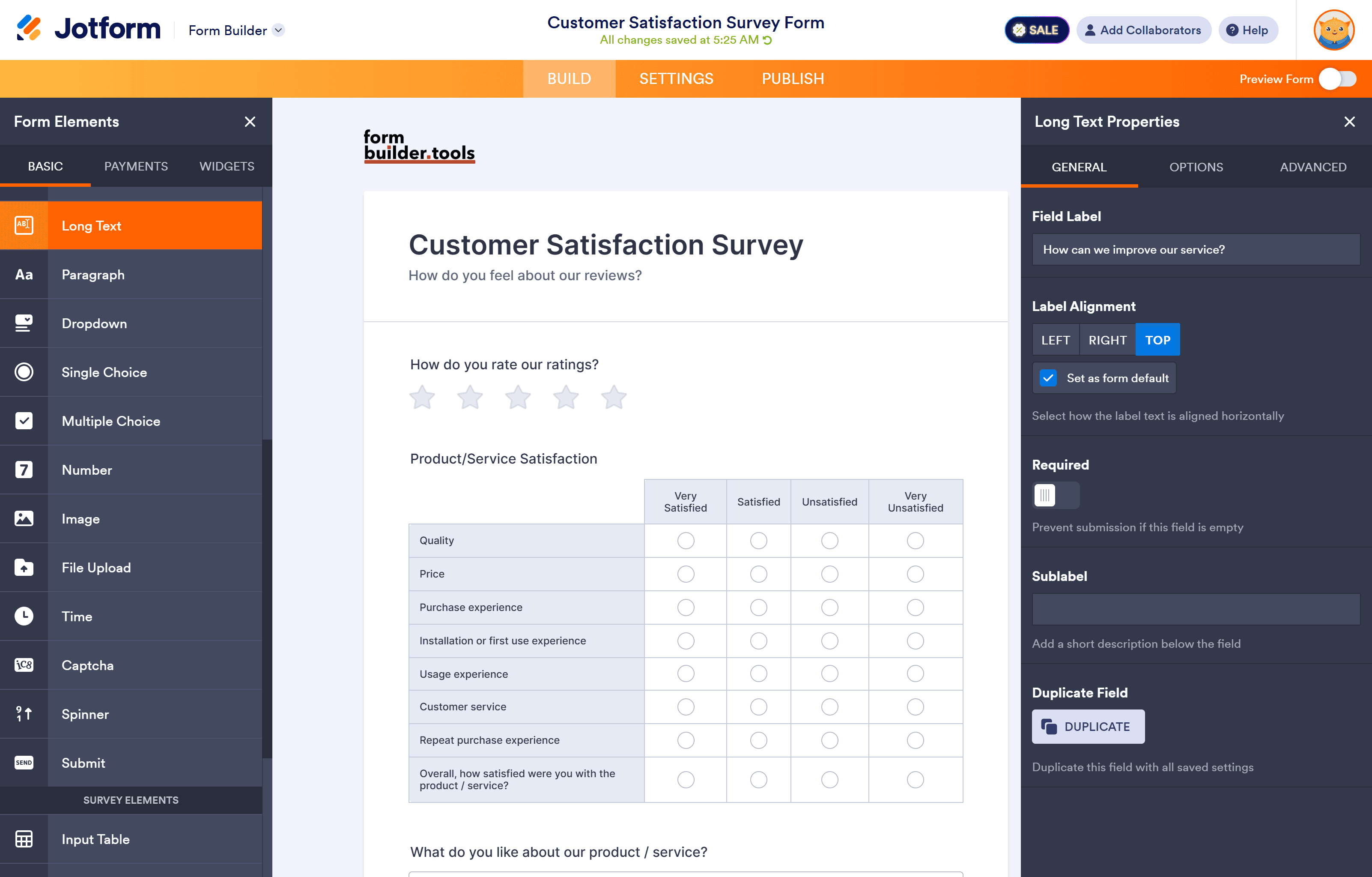The width and height of the screenshot is (1372, 877).
Task: Click Add Collaborators
Action: 1143,30
